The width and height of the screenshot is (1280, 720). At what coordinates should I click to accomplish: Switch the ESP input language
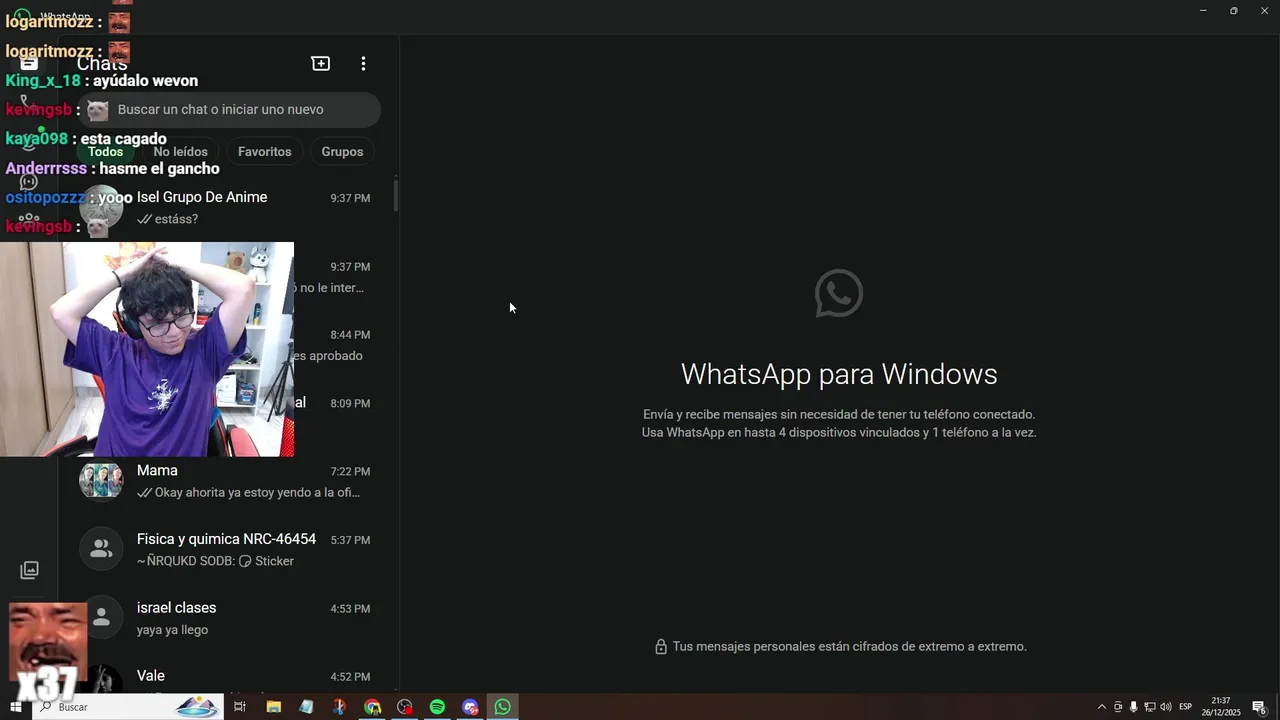pyautogui.click(x=1186, y=707)
